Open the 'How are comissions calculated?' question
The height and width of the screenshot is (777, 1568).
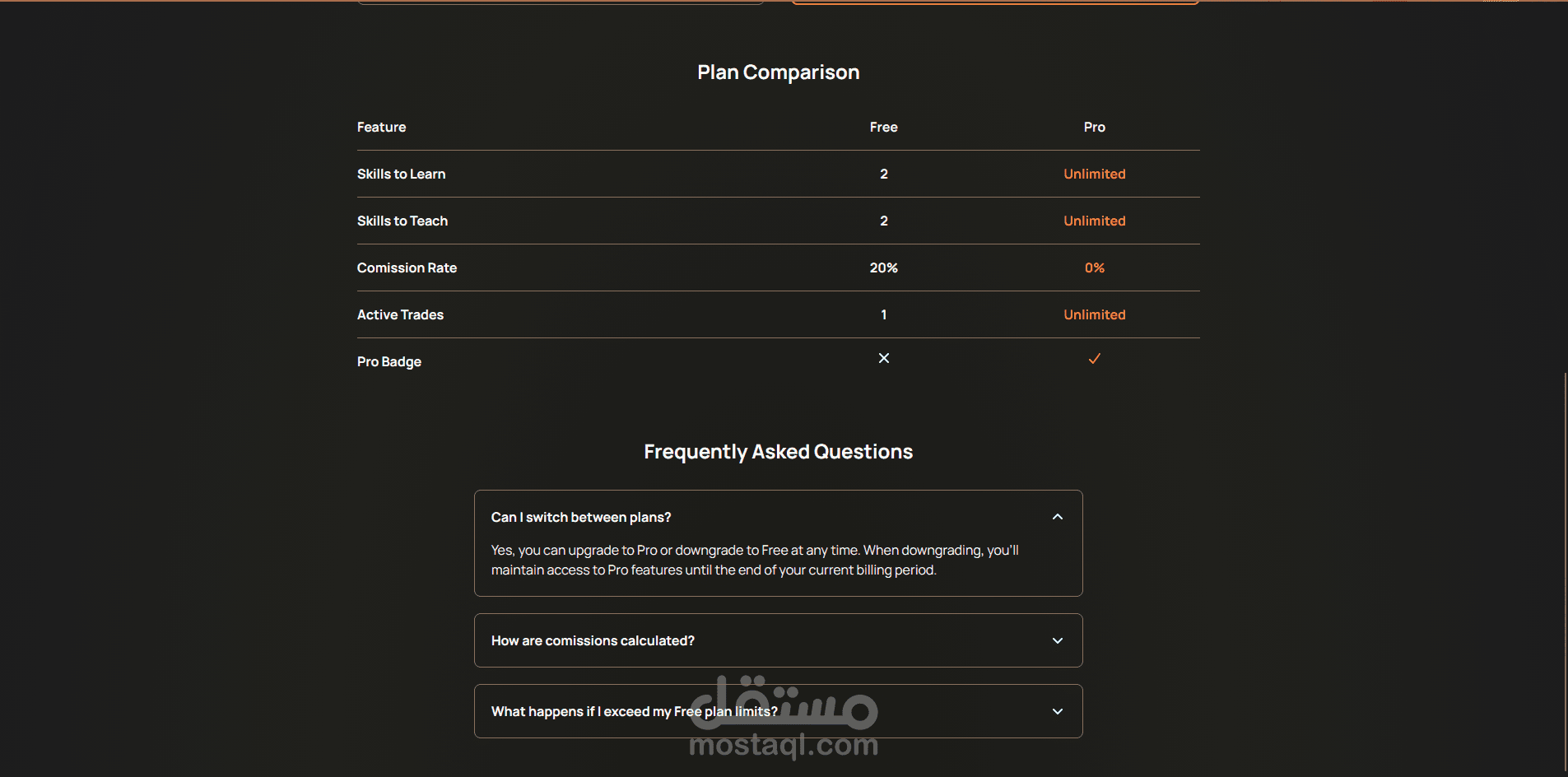(x=593, y=640)
